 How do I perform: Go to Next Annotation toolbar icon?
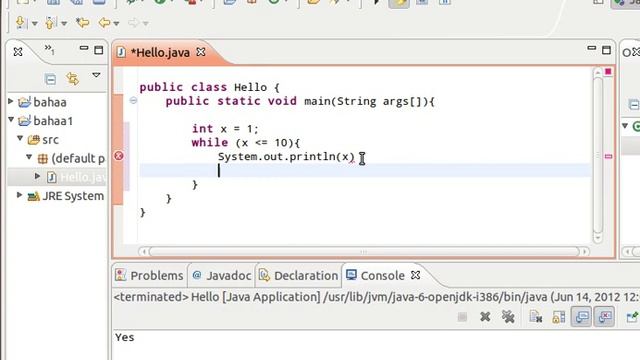click(x=20, y=22)
